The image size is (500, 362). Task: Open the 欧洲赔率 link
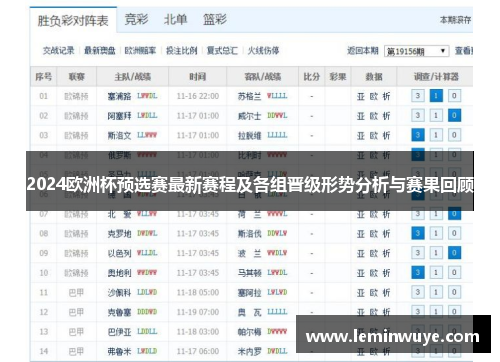click(x=140, y=51)
